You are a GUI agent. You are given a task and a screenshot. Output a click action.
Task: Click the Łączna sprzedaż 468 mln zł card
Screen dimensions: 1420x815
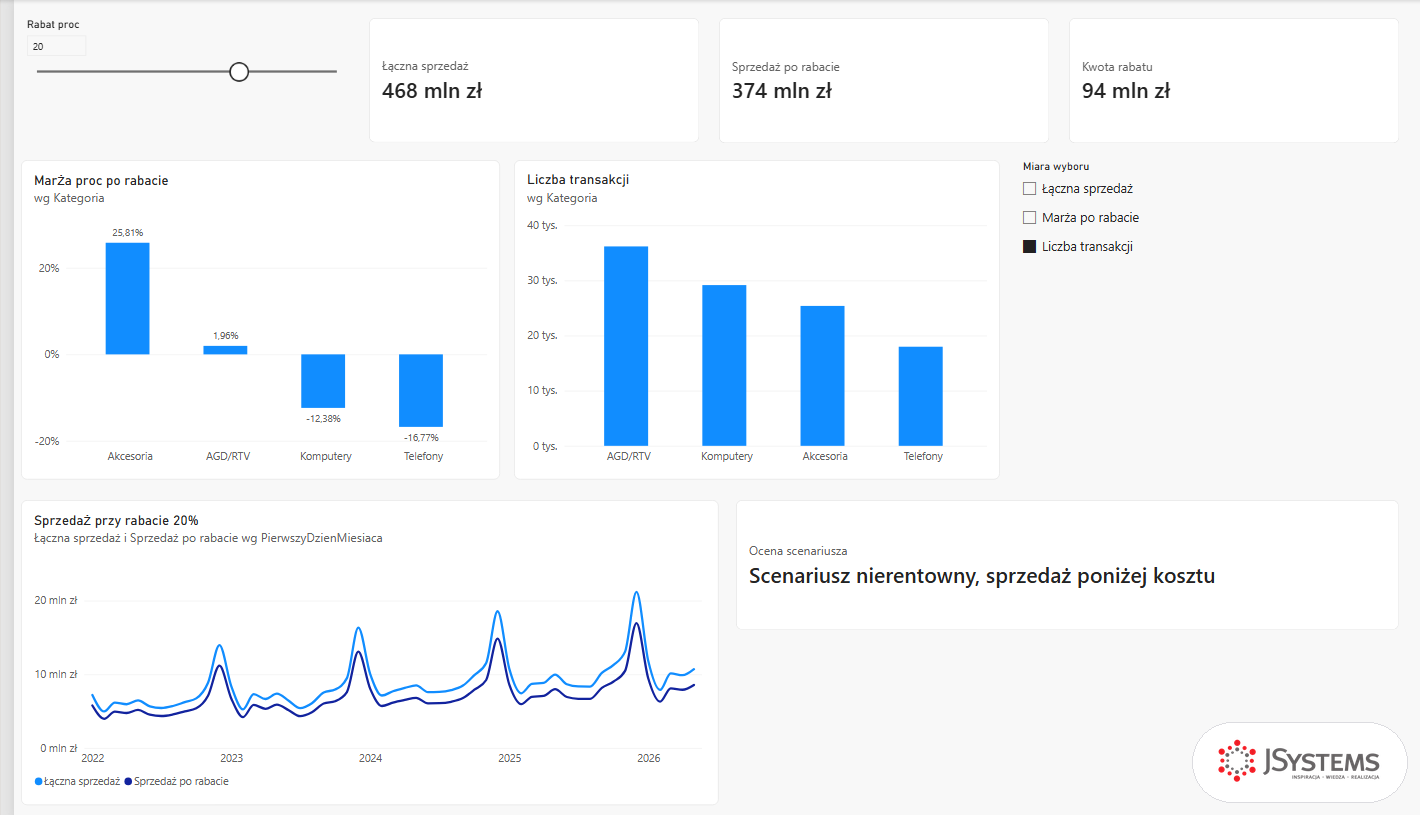[x=534, y=80]
